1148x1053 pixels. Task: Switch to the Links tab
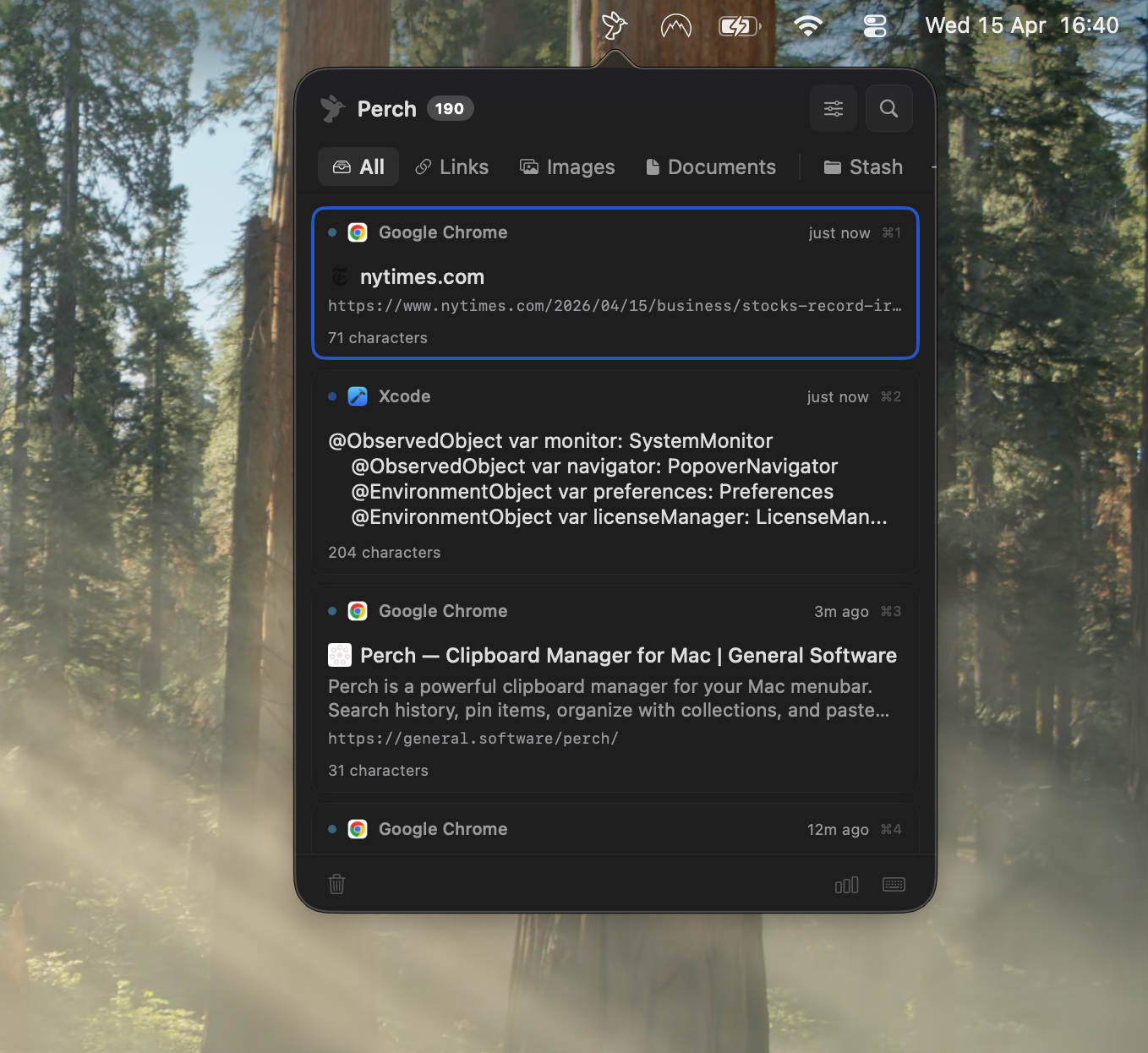(451, 166)
